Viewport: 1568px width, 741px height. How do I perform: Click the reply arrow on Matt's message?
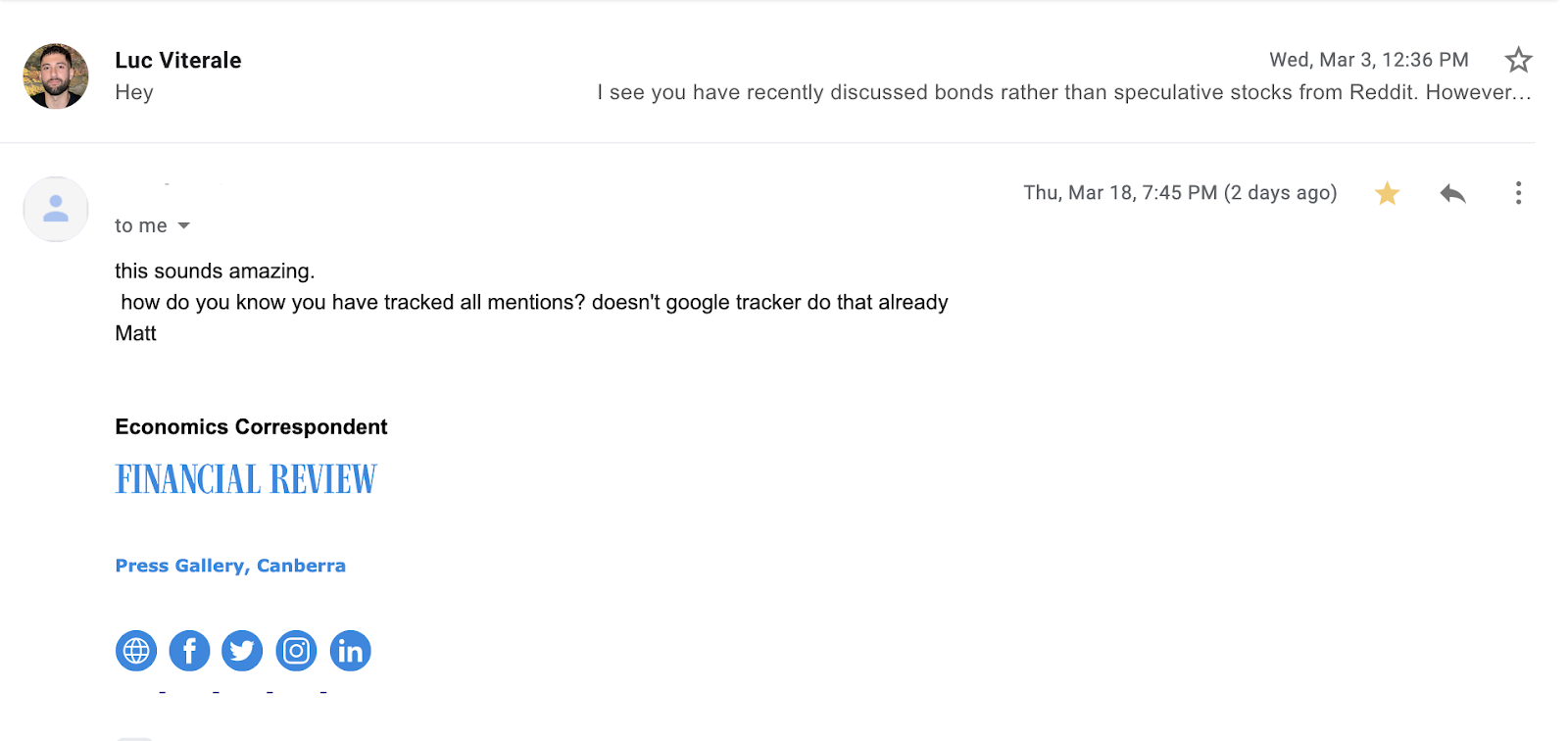(x=1452, y=193)
